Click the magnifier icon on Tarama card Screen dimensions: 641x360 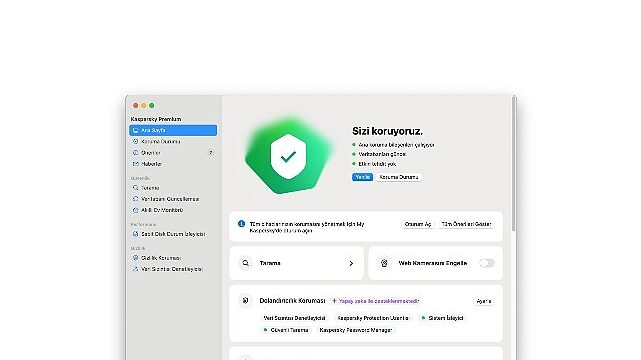click(x=245, y=263)
